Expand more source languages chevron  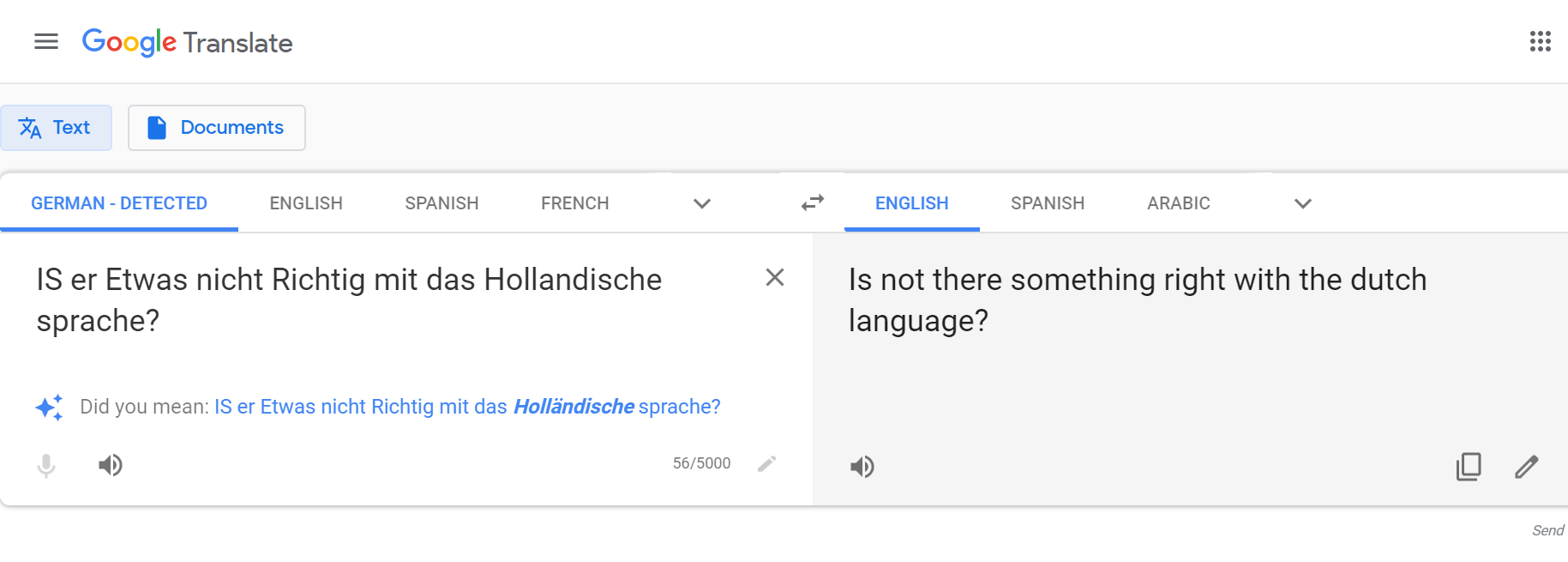(x=702, y=203)
